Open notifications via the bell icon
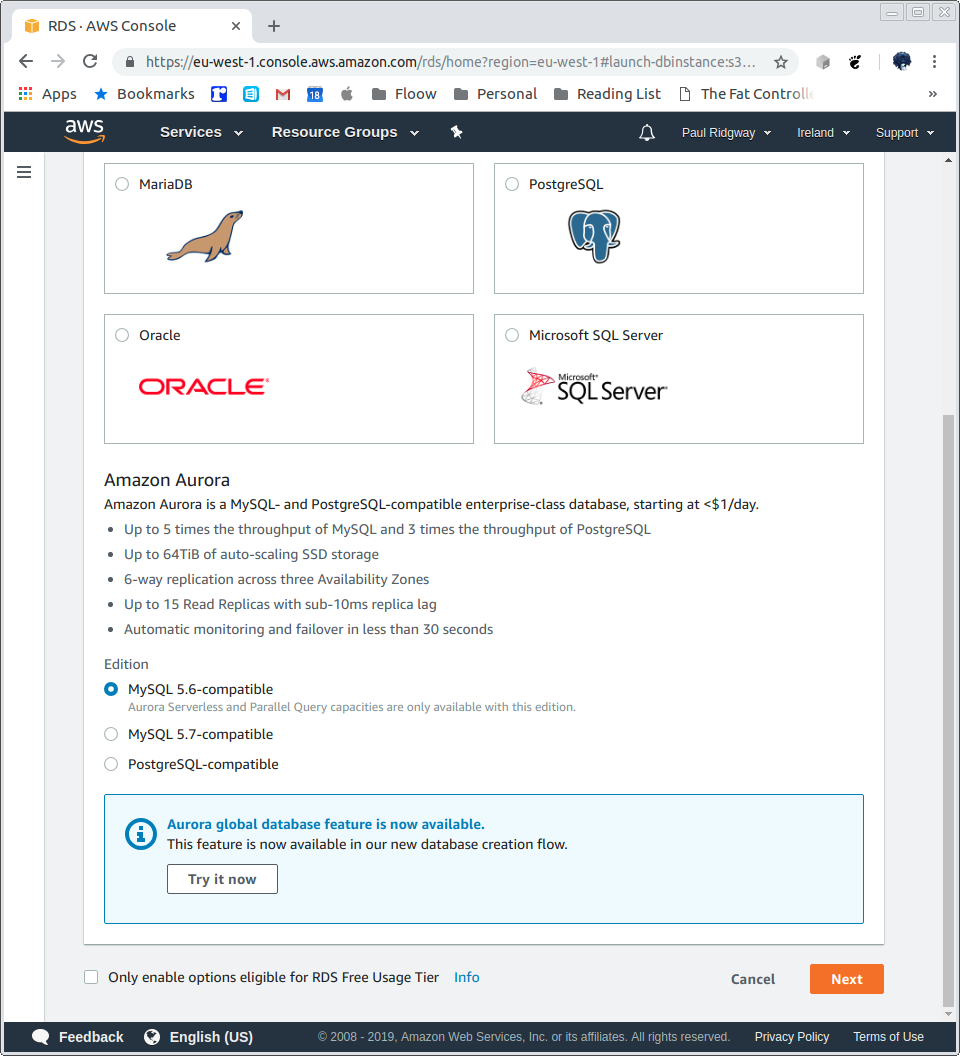This screenshot has width=960, height=1056. pyautogui.click(x=646, y=131)
